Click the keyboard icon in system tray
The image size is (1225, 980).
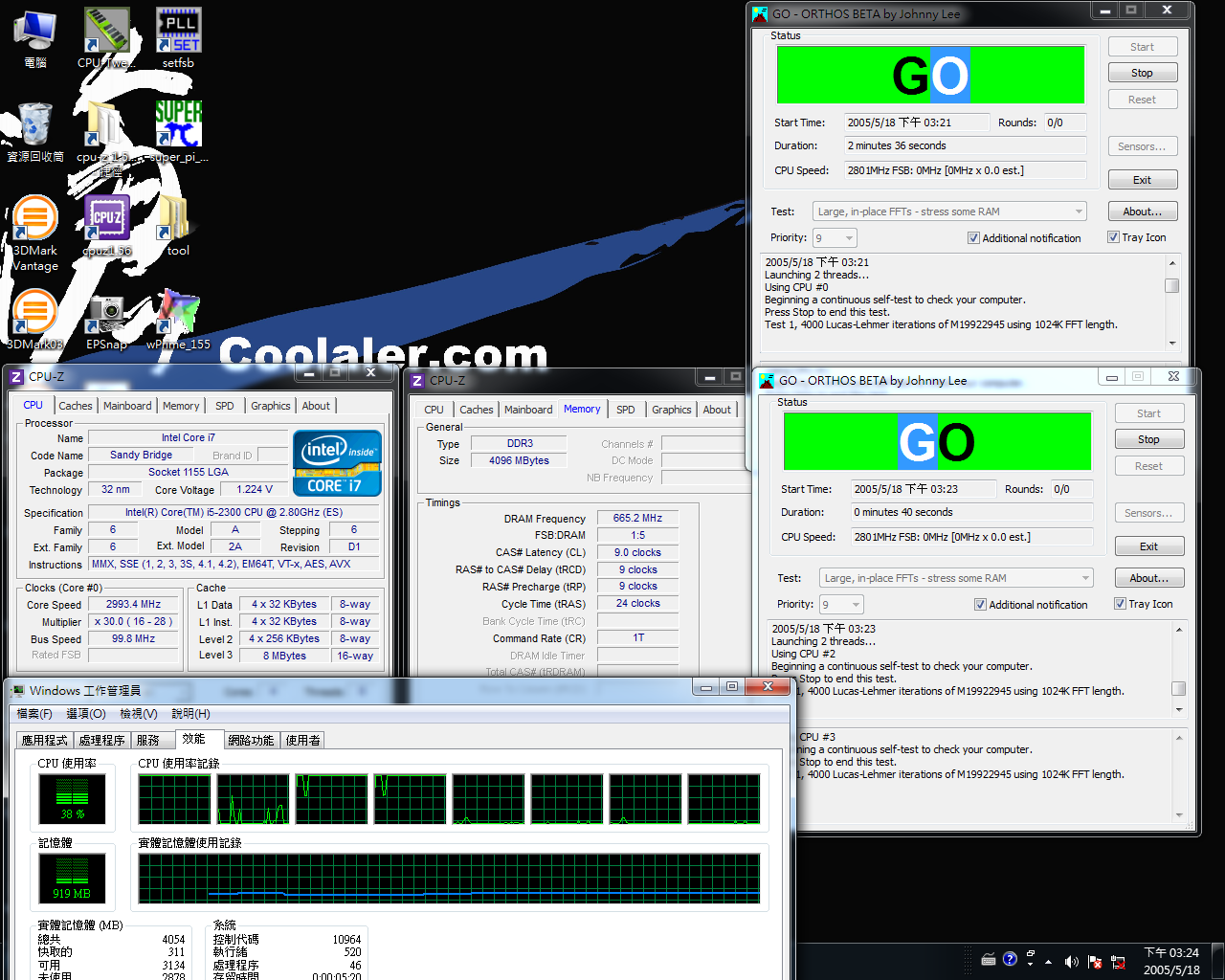tap(989, 960)
